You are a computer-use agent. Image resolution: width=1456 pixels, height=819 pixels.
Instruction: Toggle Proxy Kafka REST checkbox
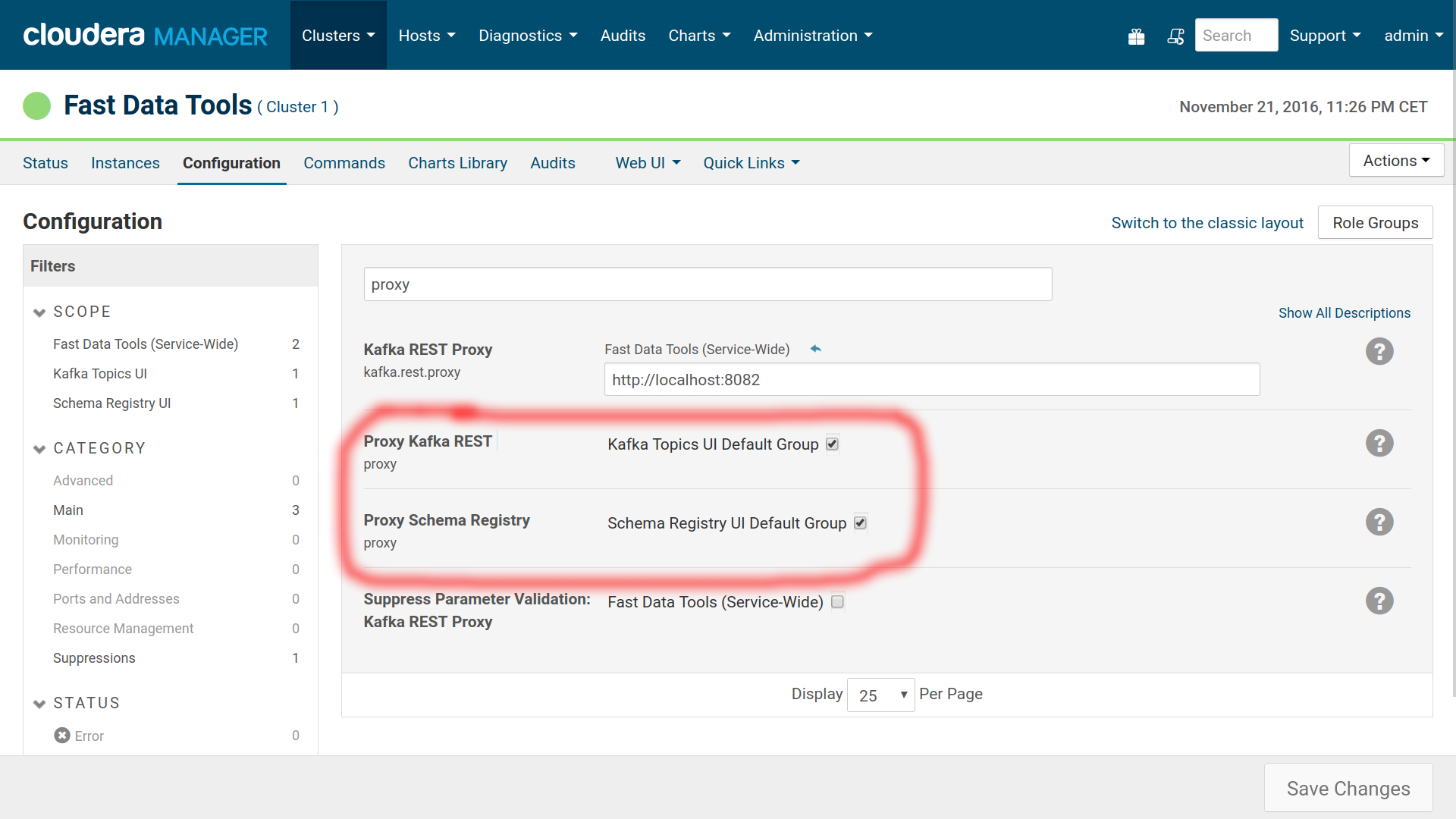pyautogui.click(x=833, y=444)
